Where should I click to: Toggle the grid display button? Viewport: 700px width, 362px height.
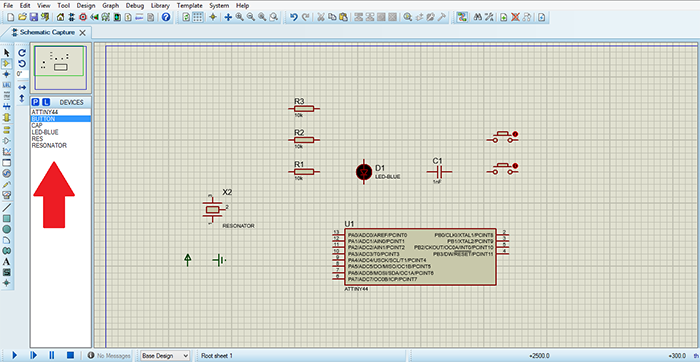point(197,17)
